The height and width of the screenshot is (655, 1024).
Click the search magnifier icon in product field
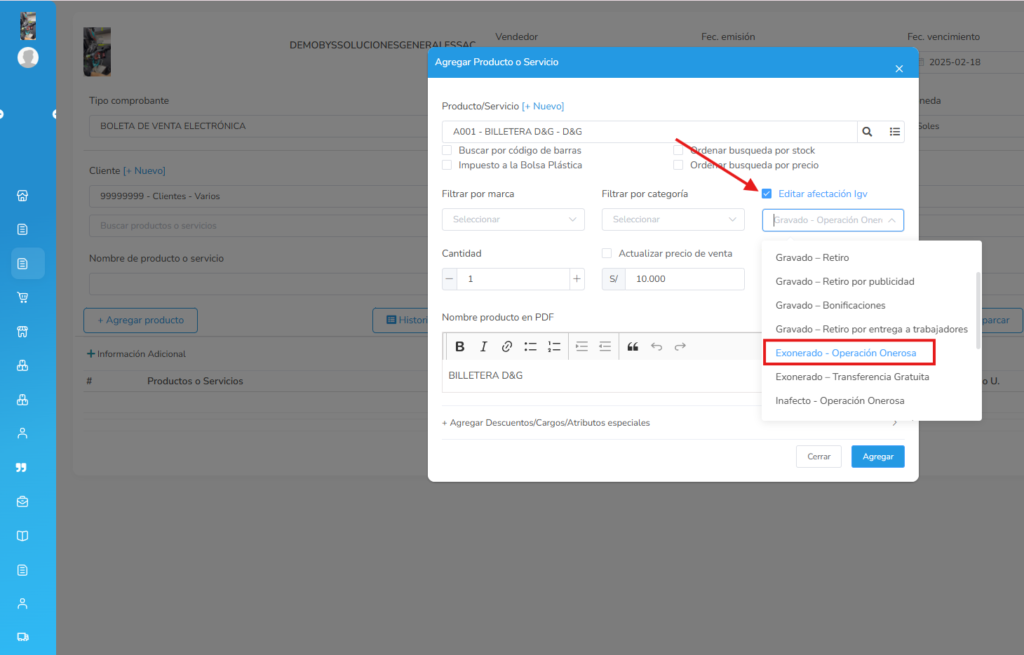(867, 131)
